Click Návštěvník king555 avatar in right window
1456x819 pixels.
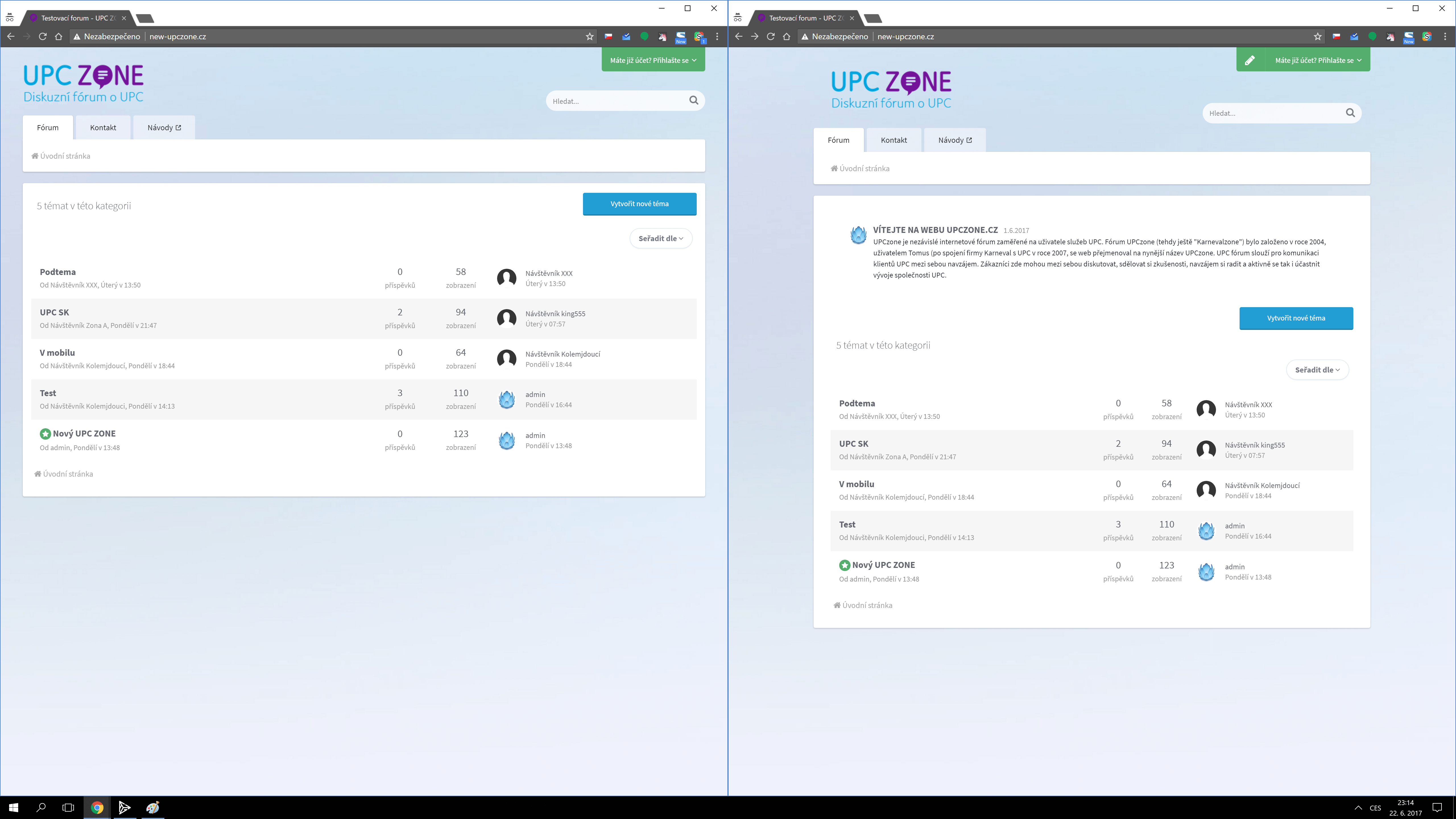[1206, 450]
